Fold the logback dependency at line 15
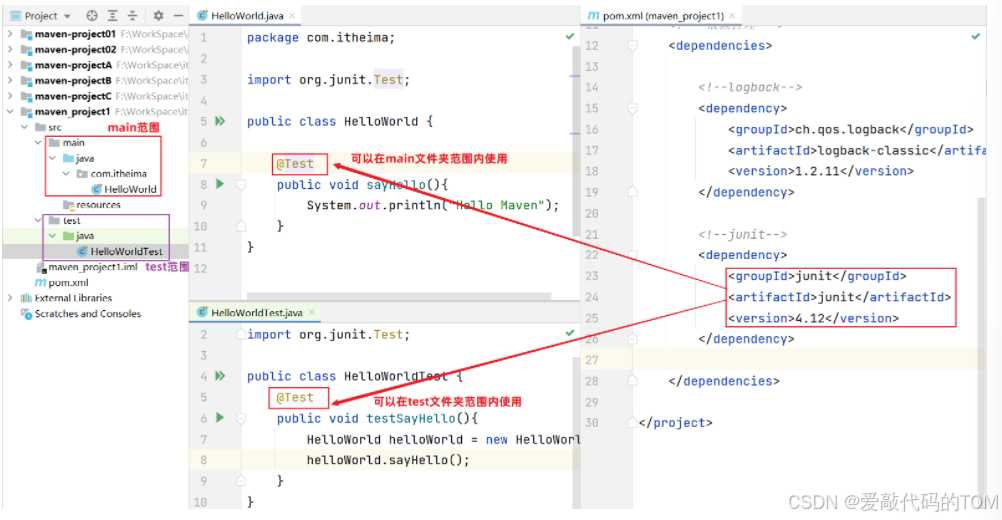The image size is (1002, 520). pyautogui.click(x=632, y=109)
